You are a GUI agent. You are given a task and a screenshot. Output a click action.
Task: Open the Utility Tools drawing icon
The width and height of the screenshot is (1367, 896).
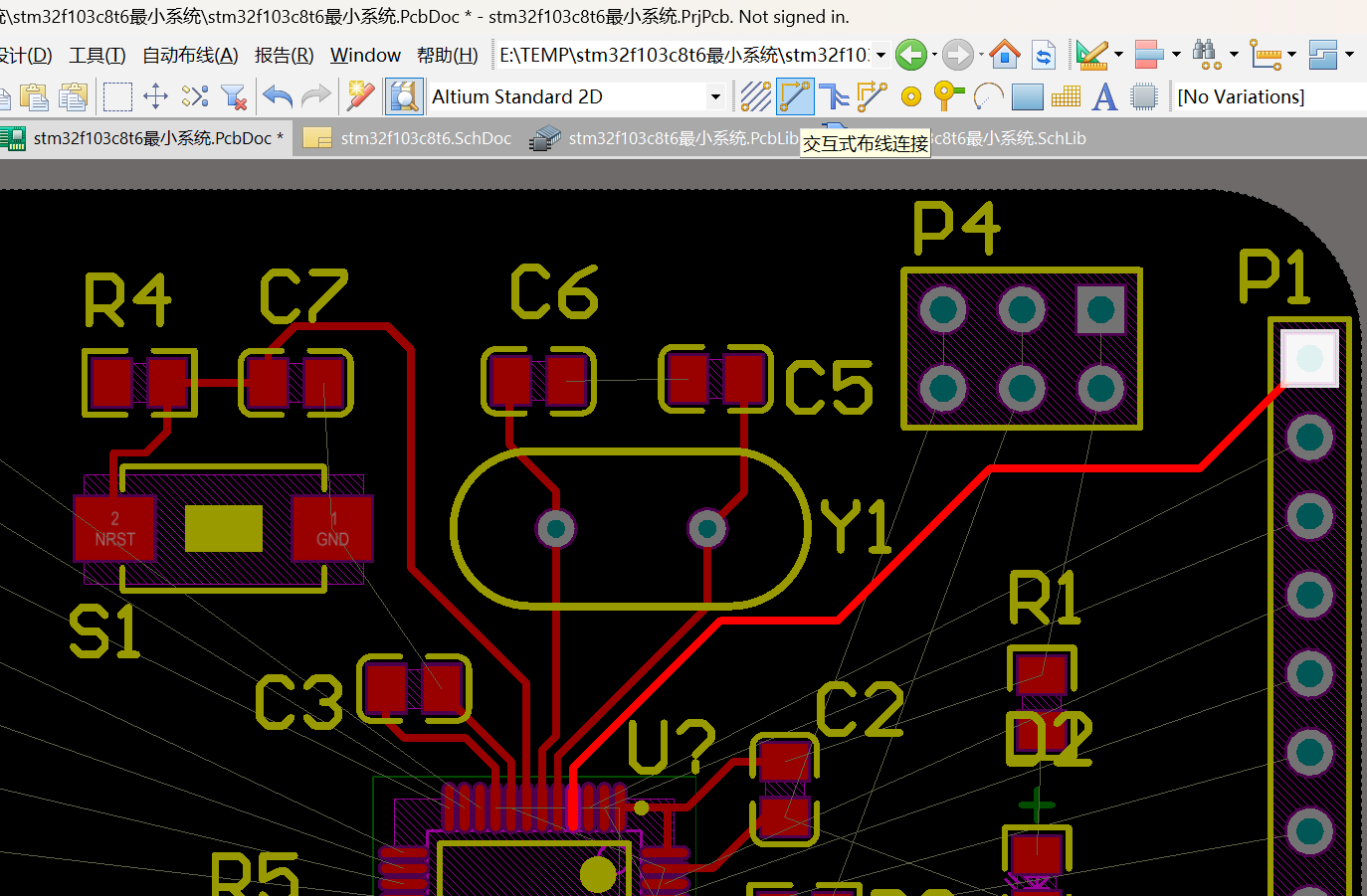pos(1091,55)
